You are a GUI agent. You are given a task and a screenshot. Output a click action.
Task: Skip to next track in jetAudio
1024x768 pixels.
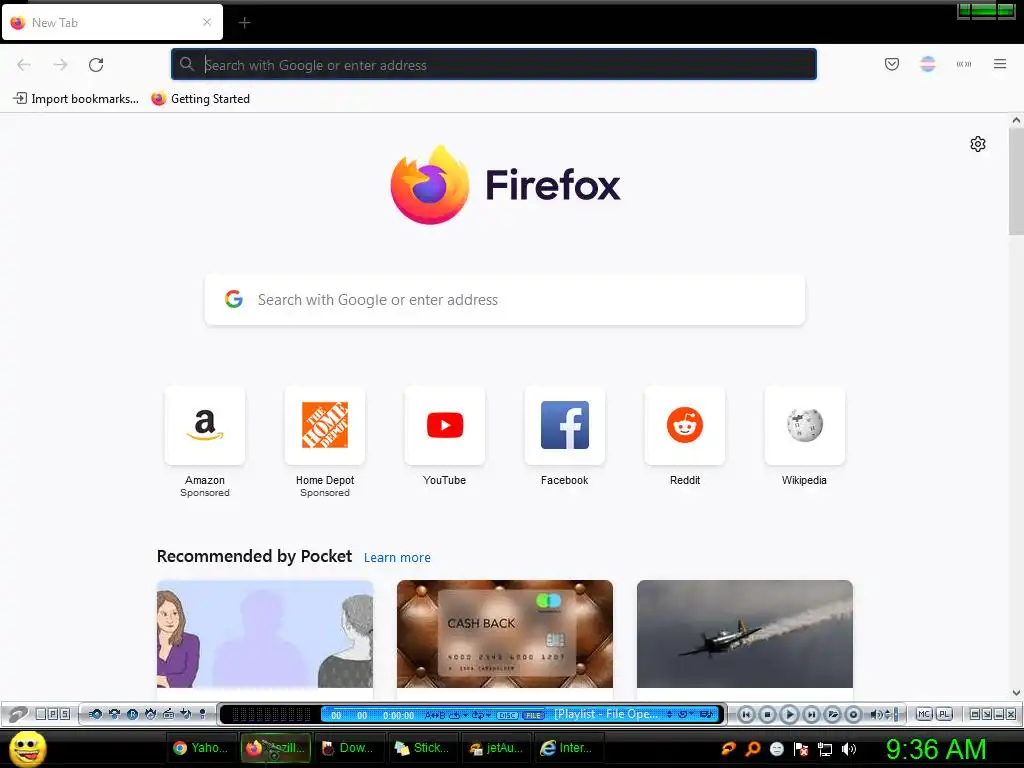point(810,714)
